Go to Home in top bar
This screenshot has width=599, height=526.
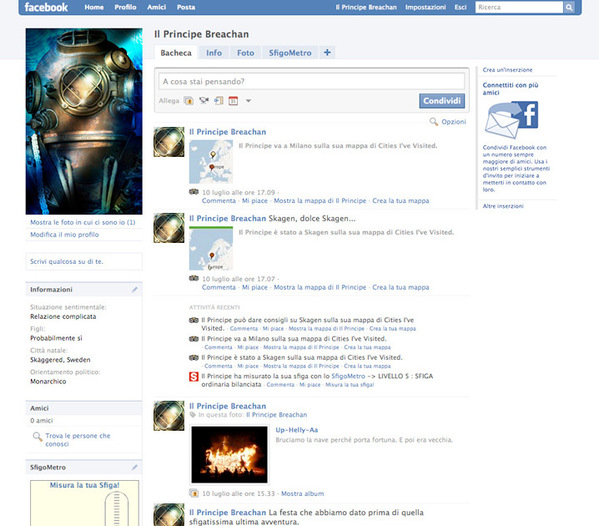click(x=94, y=7)
